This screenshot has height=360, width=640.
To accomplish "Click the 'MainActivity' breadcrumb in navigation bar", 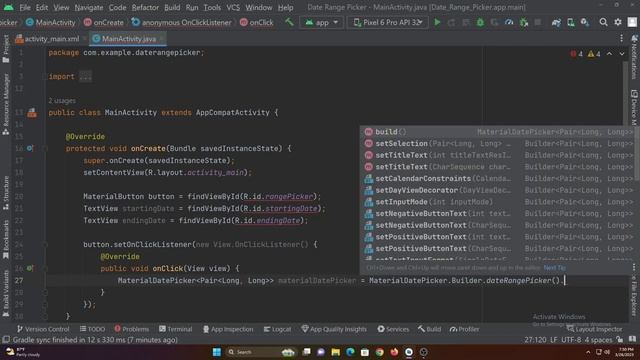I will (51, 22).
